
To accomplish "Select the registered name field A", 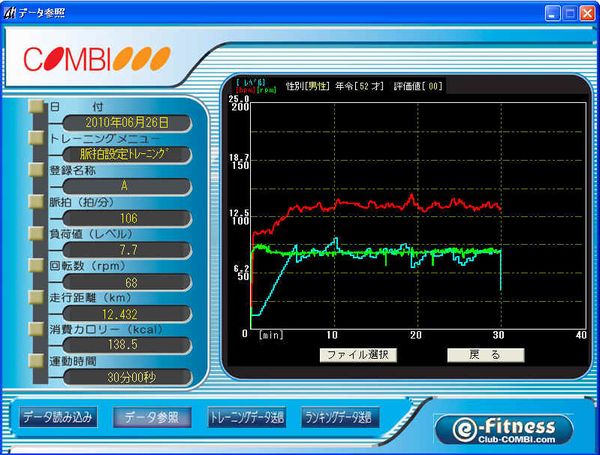I will click(x=127, y=186).
